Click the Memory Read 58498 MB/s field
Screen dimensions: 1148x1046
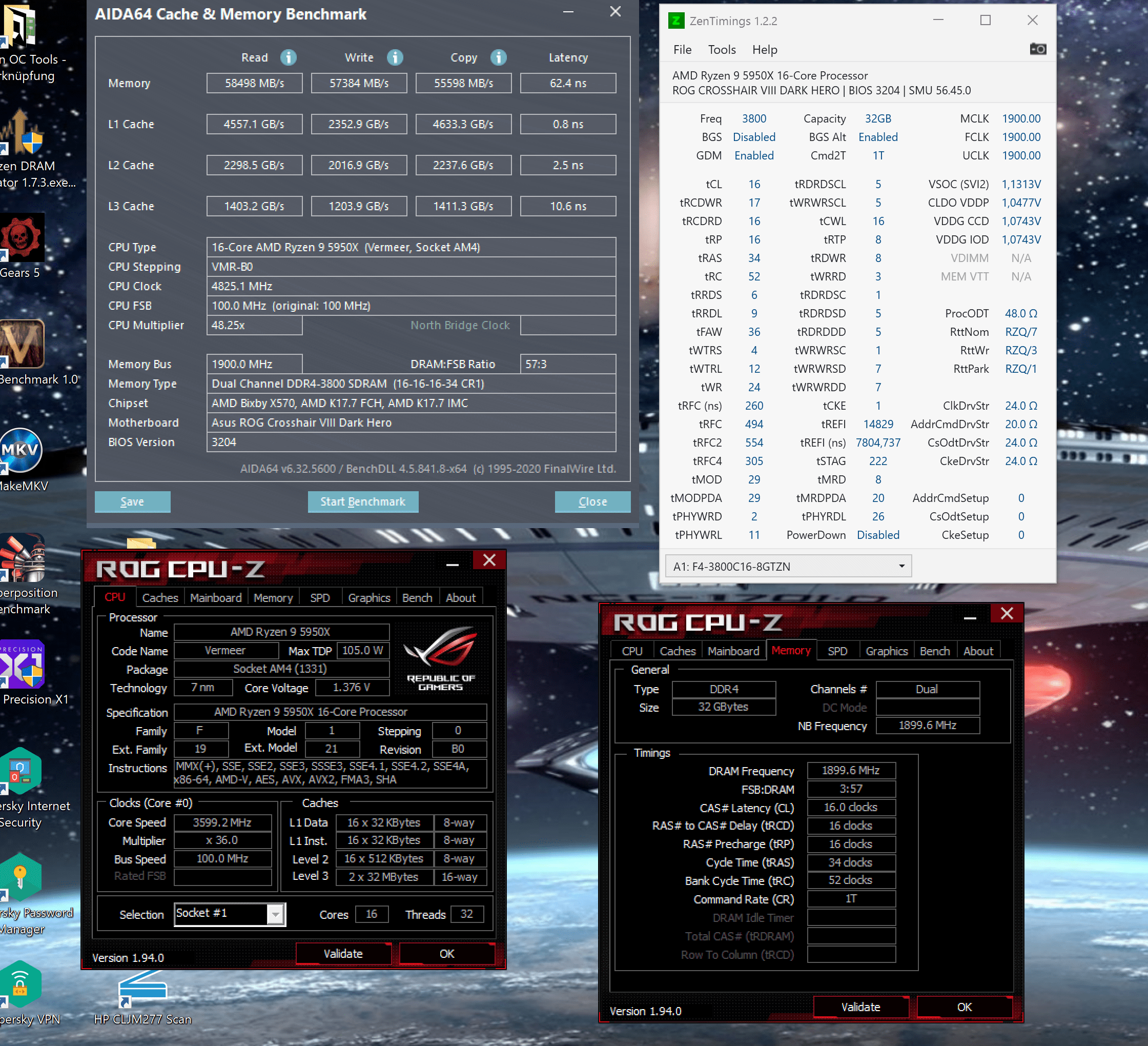[x=254, y=83]
